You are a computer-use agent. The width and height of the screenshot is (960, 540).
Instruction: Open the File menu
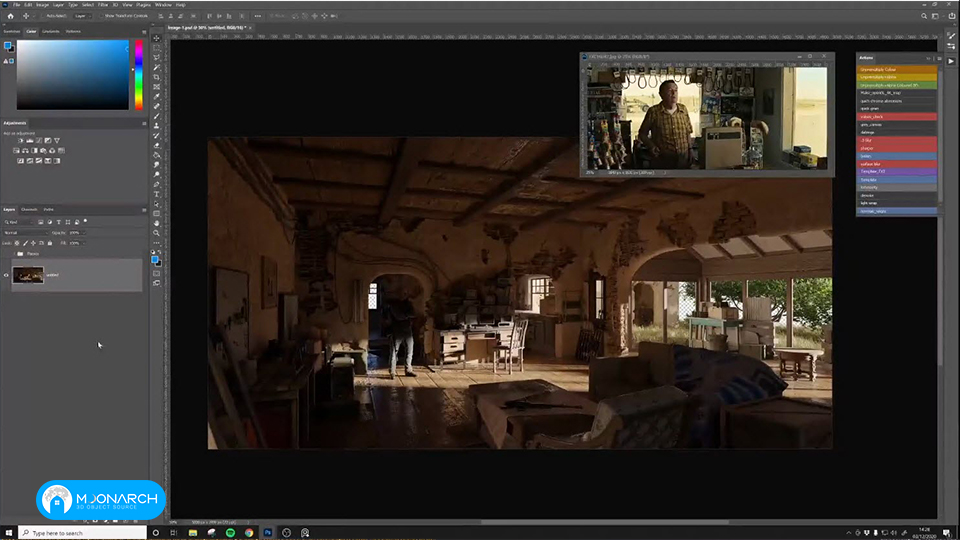[x=17, y=4]
